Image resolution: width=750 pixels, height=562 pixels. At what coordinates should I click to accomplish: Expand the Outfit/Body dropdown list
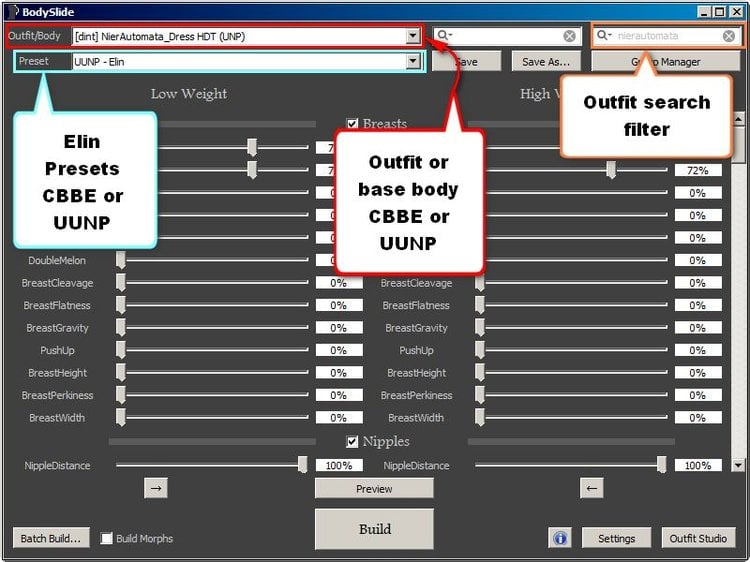pyautogui.click(x=413, y=36)
